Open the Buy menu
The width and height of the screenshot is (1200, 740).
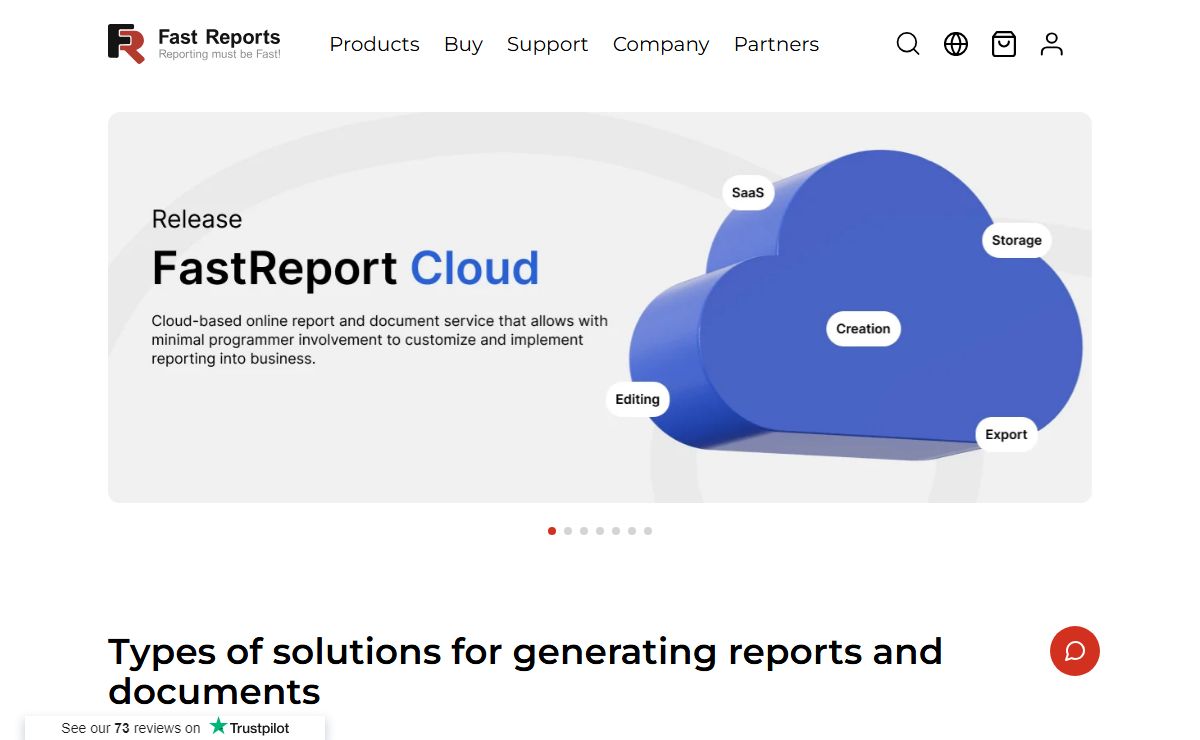click(x=463, y=44)
